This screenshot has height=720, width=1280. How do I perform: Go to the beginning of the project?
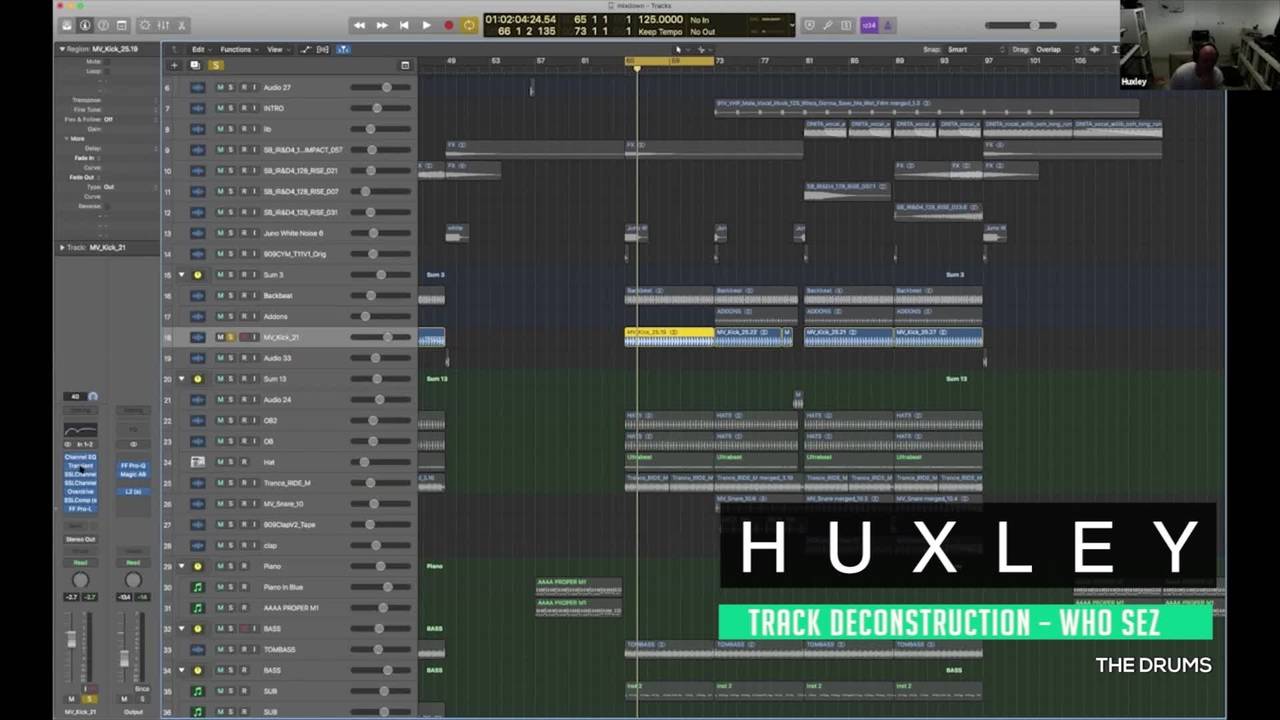404,25
